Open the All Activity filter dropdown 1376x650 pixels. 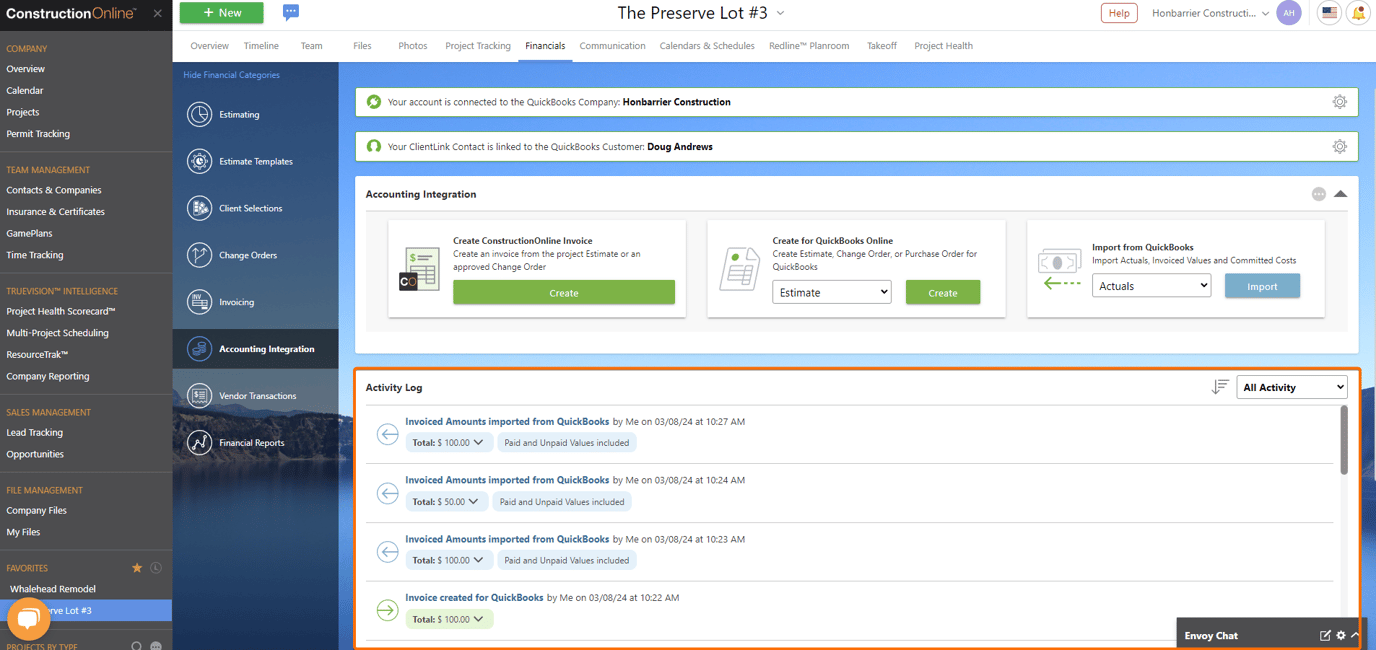click(x=1292, y=386)
